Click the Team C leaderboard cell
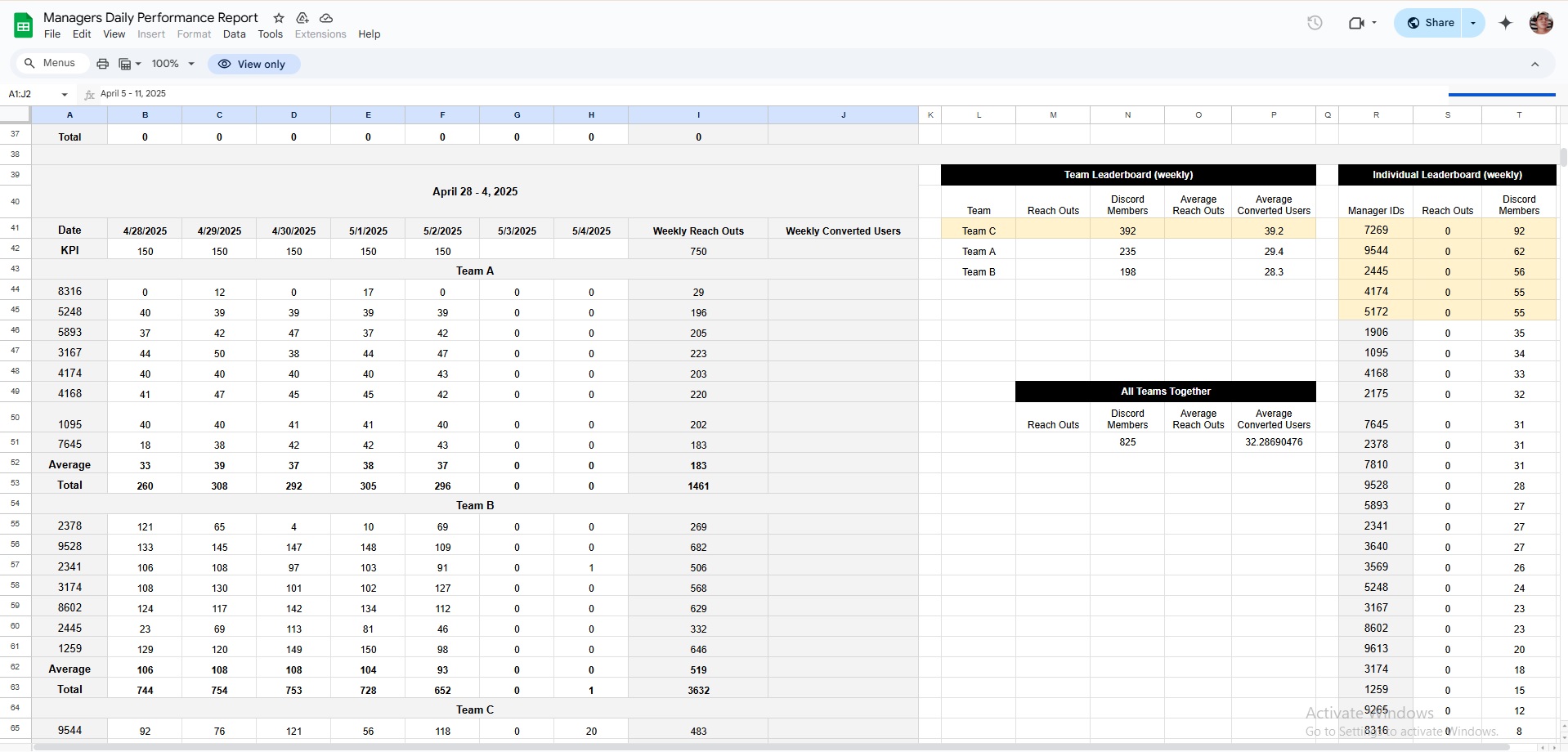Image resolution: width=1568 pixels, height=752 pixels. click(979, 231)
